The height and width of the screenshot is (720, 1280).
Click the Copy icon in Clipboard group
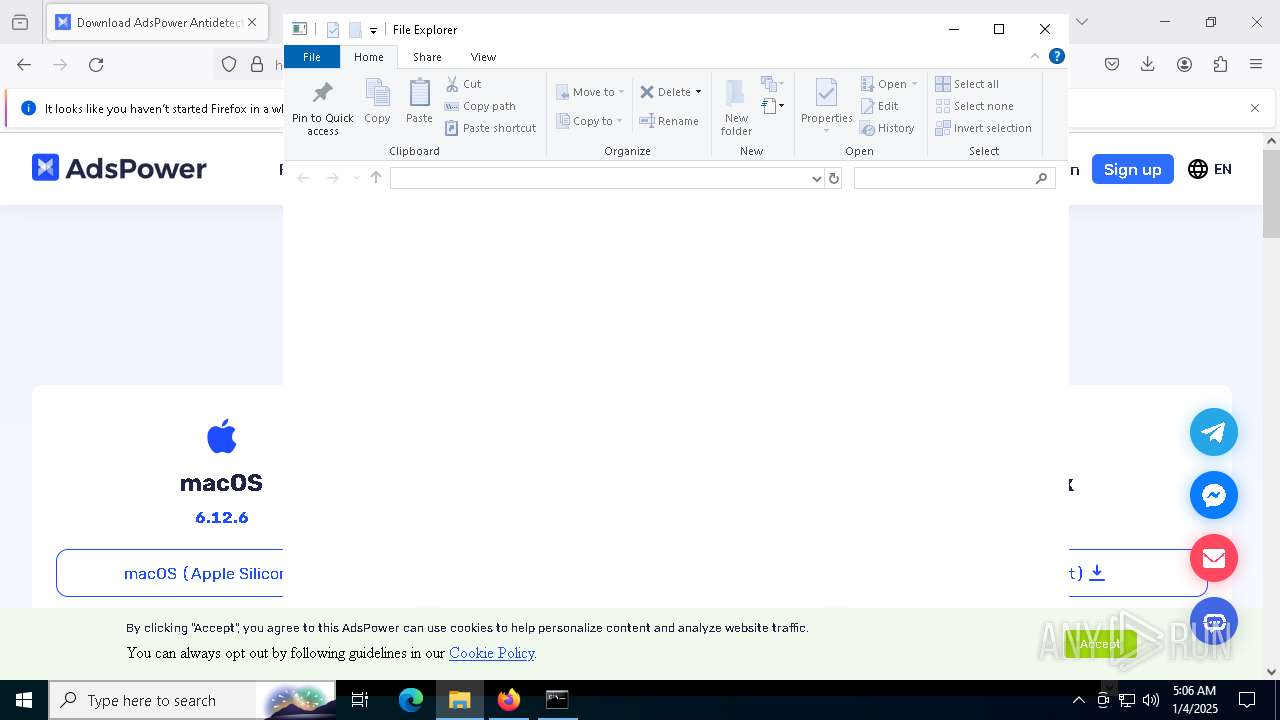(x=377, y=102)
